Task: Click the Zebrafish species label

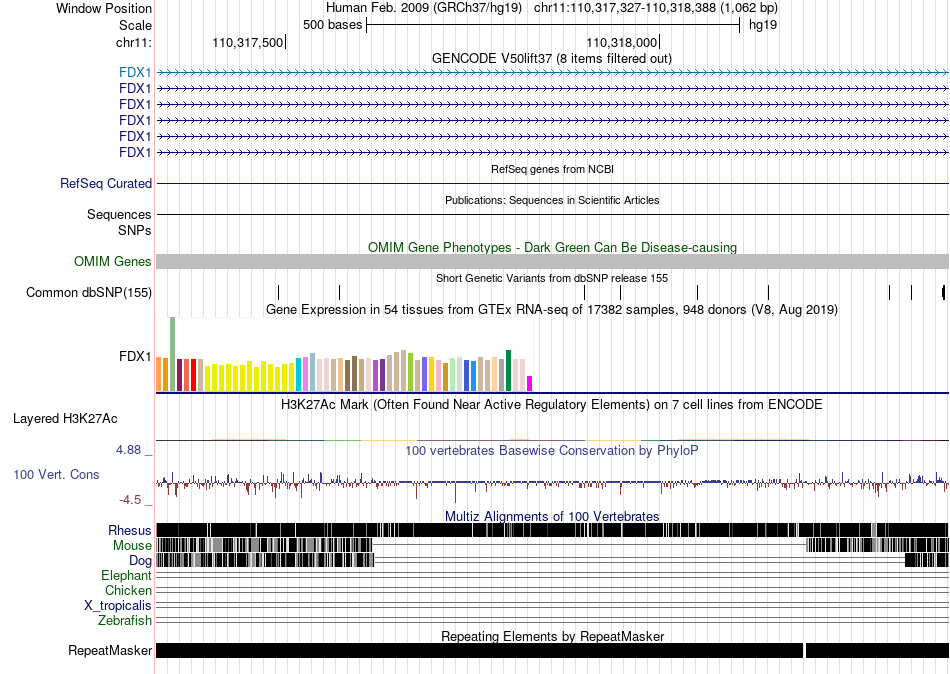Action: click(125, 621)
